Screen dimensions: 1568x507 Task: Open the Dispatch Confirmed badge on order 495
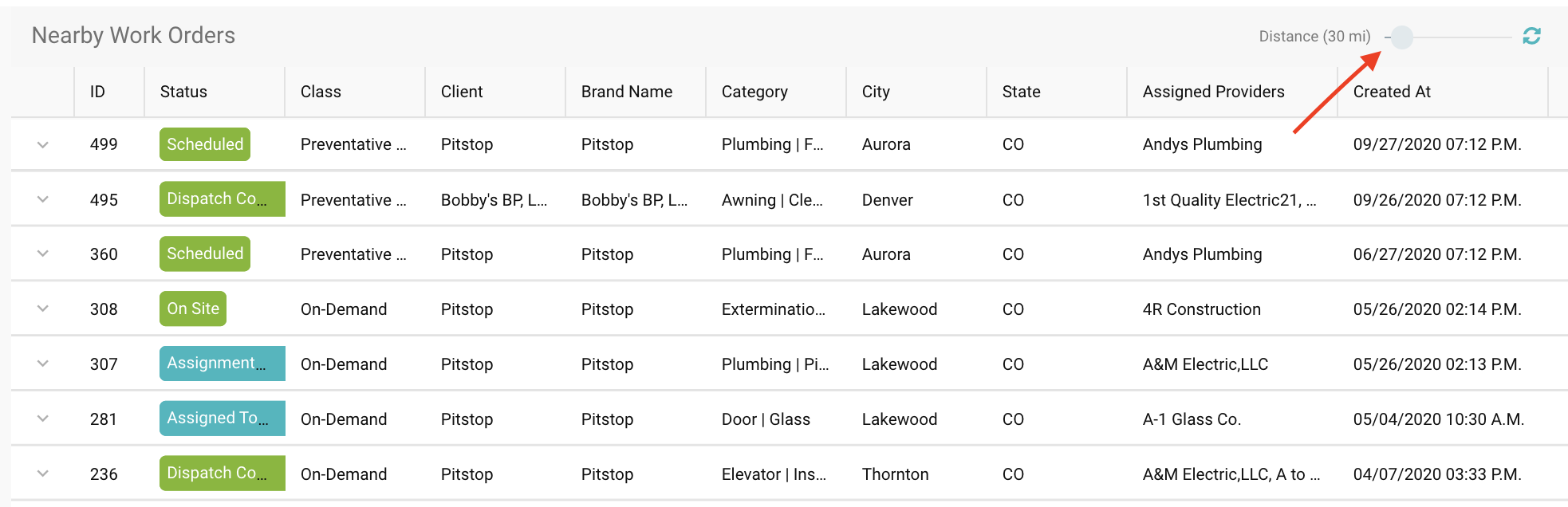[222, 198]
